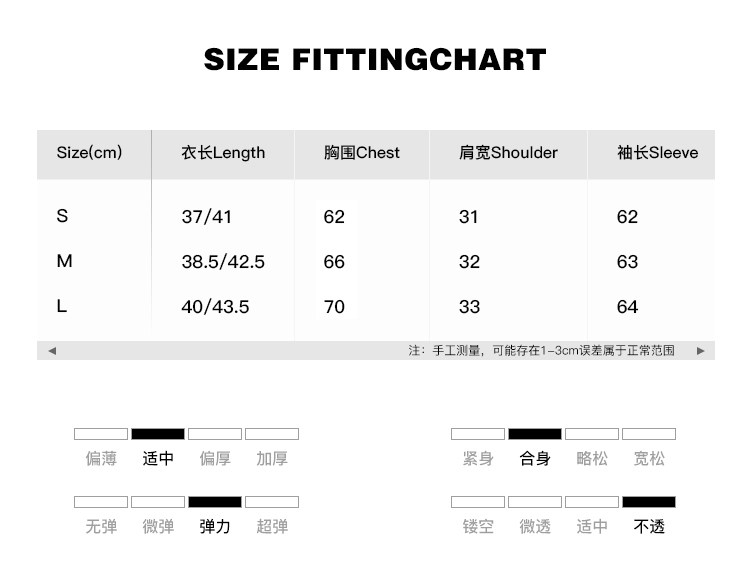Select the 超弹 label
The image size is (750, 570).
click(272, 526)
